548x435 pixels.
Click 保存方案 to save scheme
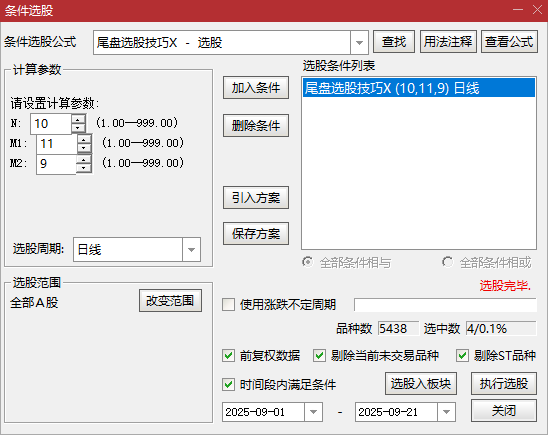(256, 234)
